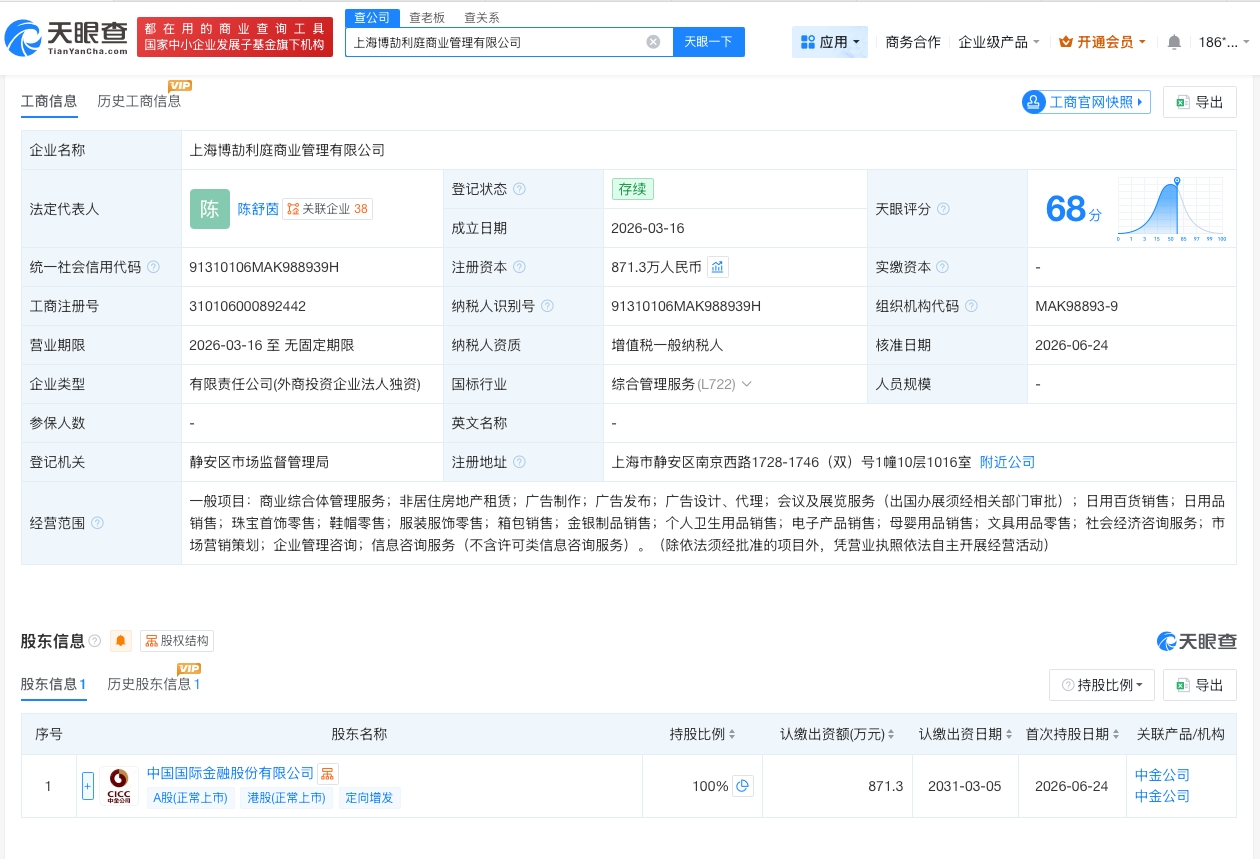Select registration number 310106000892442

247,306
